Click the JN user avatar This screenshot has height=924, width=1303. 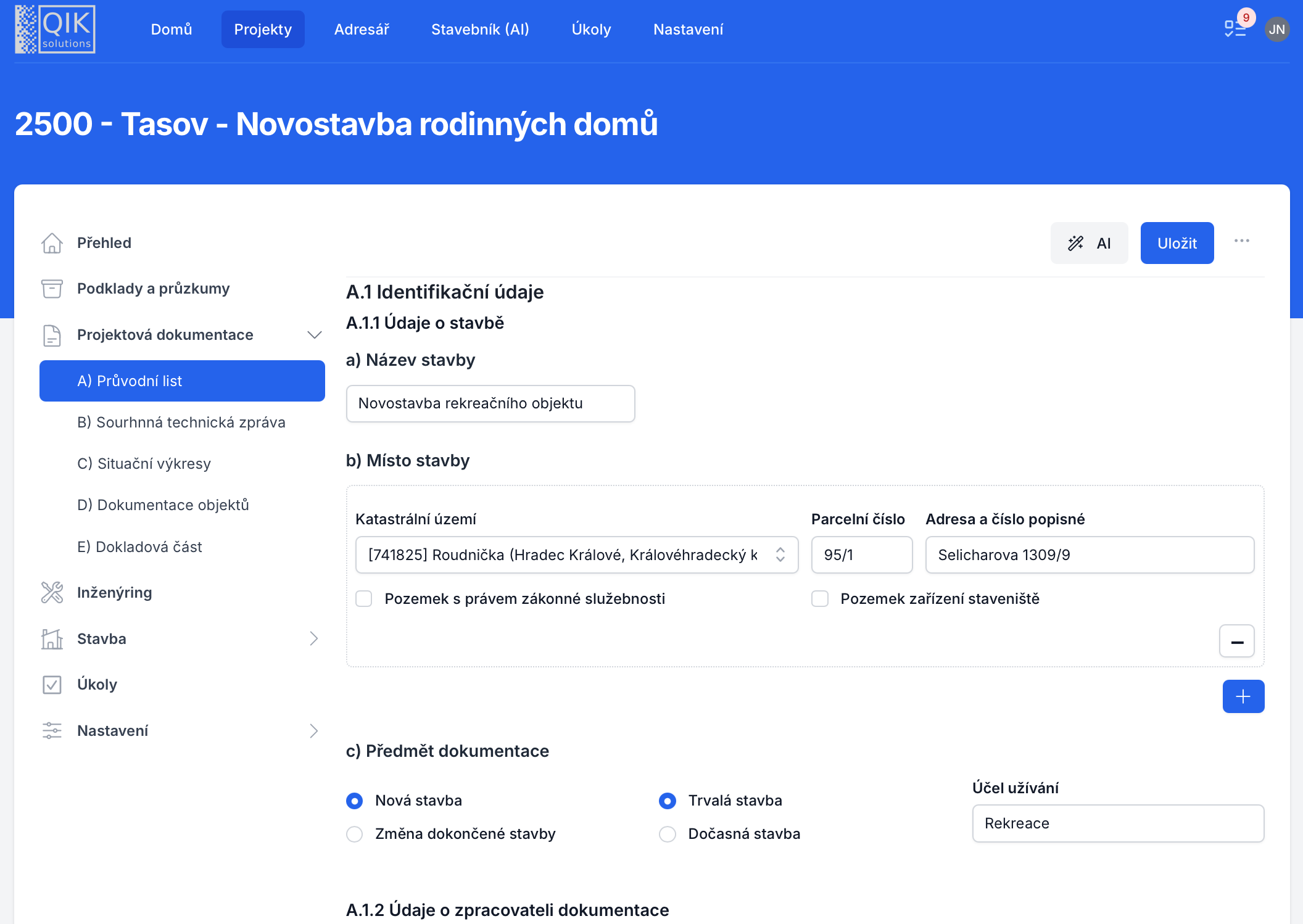click(x=1276, y=29)
